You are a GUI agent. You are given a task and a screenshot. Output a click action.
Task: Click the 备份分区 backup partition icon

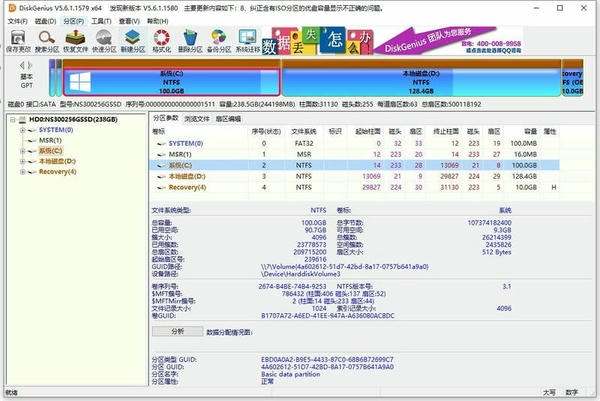tap(219, 37)
